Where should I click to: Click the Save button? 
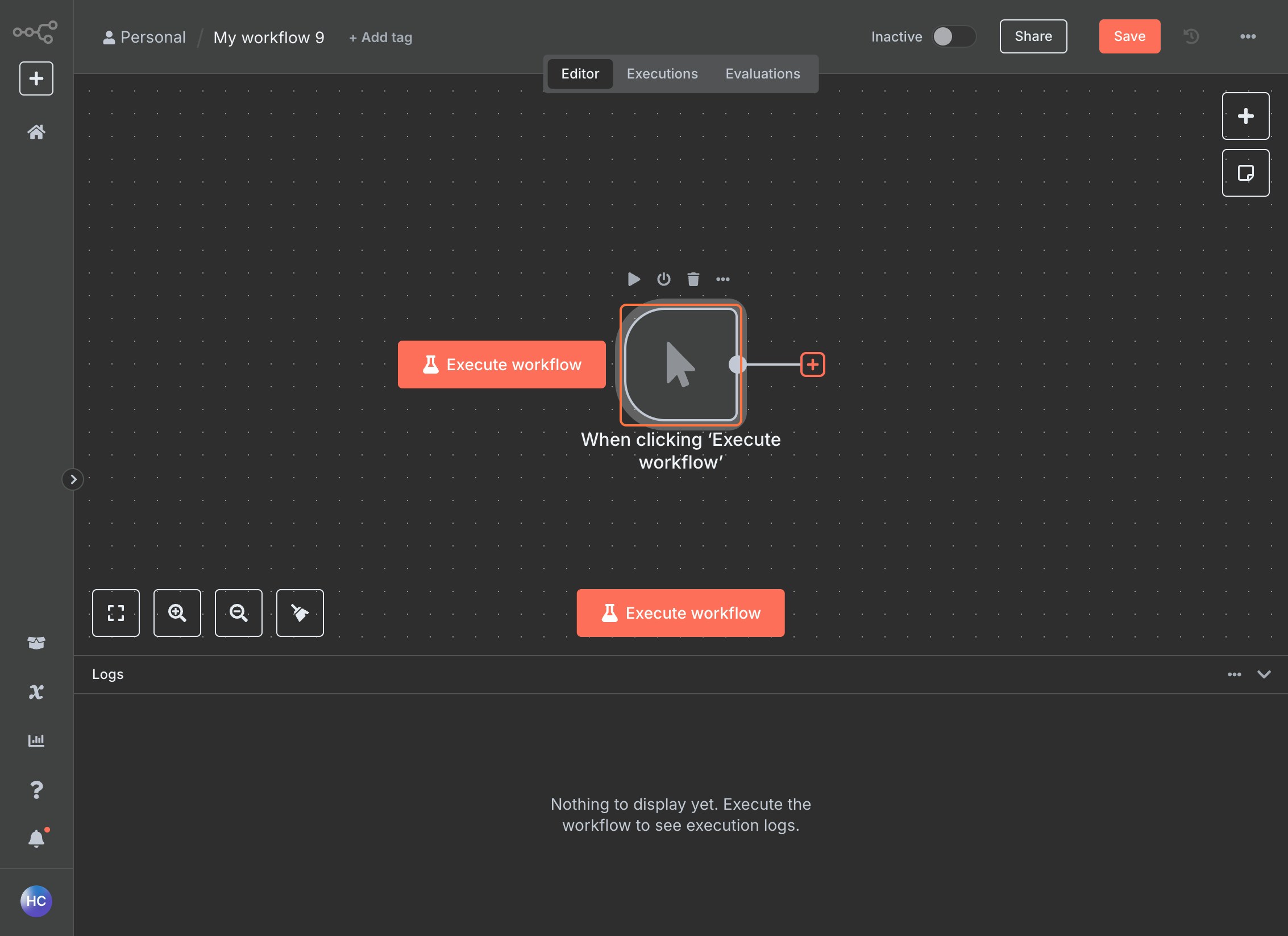1129,37
